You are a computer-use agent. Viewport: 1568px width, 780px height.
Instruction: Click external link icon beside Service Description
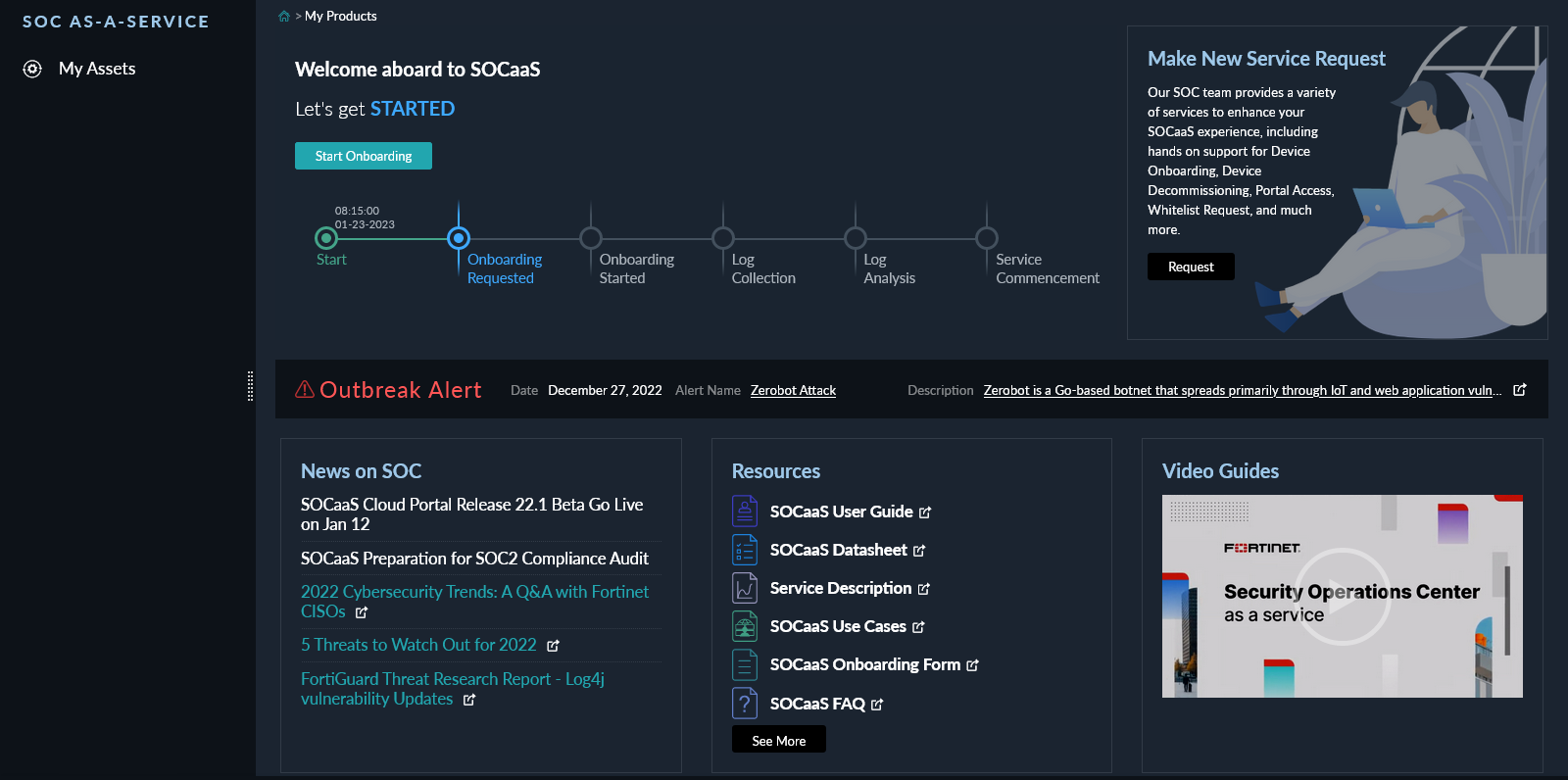point(924,589)
